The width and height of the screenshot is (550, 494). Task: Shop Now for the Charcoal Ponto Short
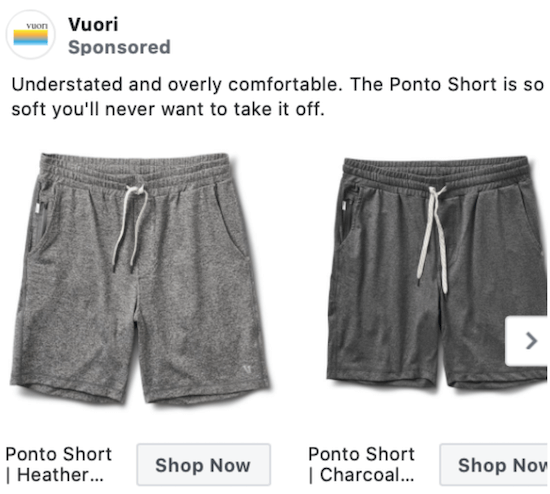tap(495, 465)
